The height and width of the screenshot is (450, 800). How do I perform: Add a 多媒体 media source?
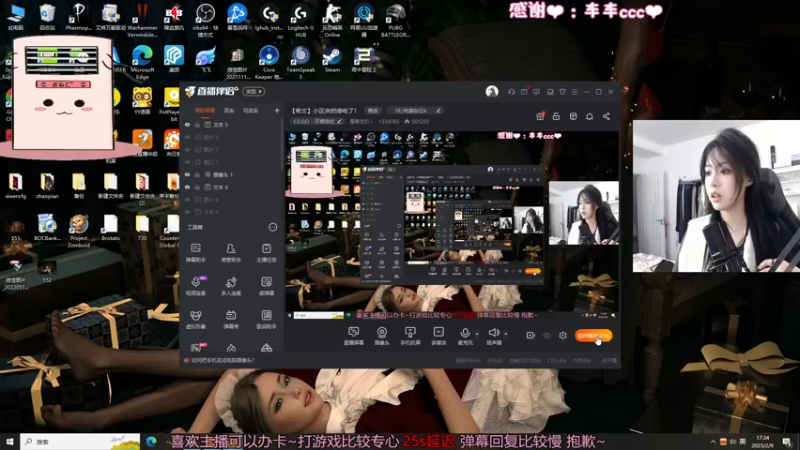438,336
